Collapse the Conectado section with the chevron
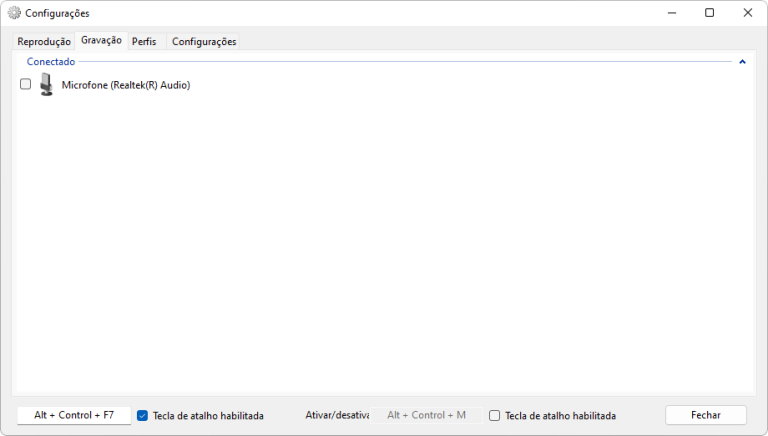Screen dimensions: 768x436 click(x=742, y=62)
